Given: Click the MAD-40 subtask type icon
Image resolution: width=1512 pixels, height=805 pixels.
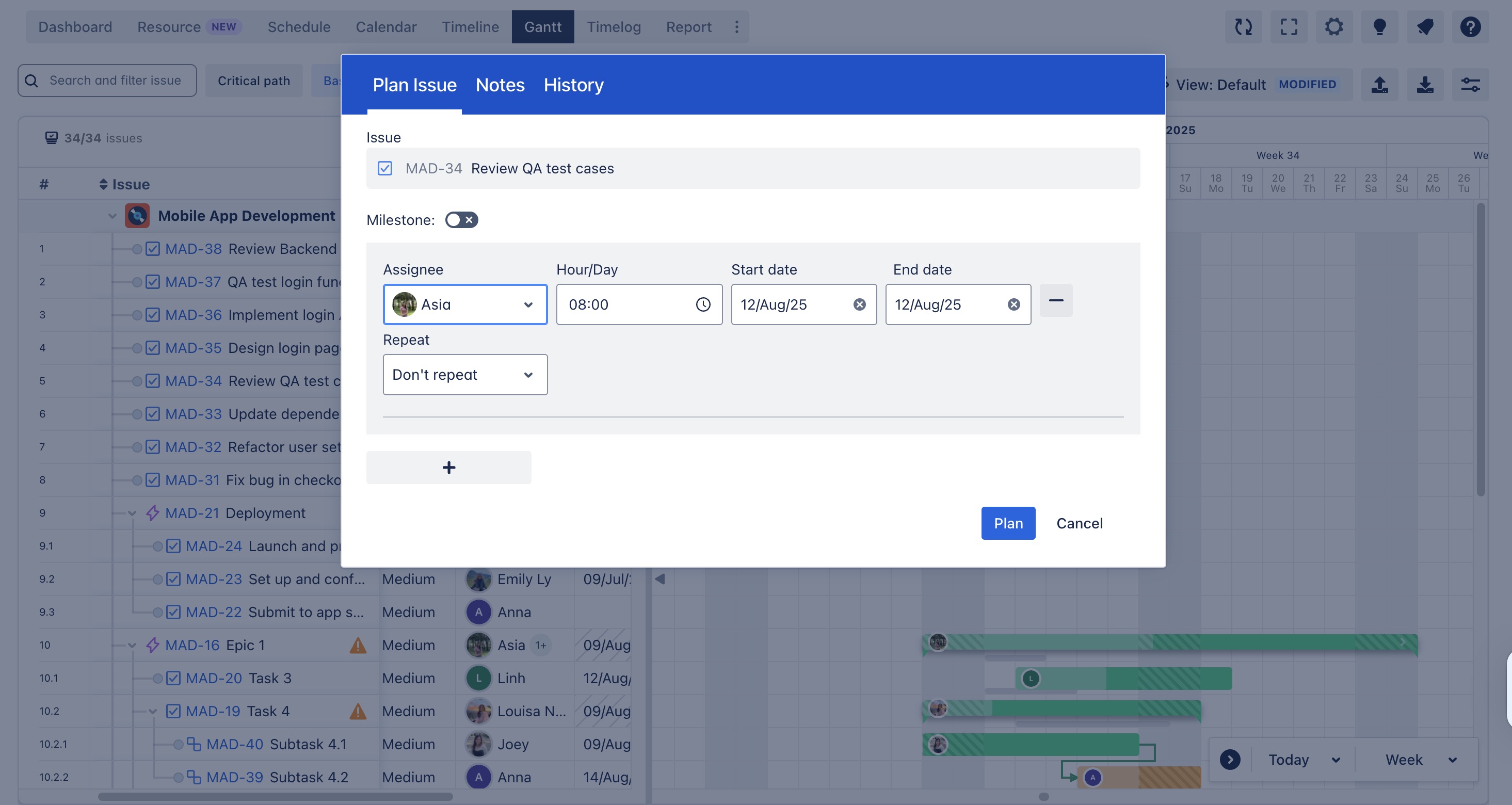Looking at the screenshot, I should point(194,744).
